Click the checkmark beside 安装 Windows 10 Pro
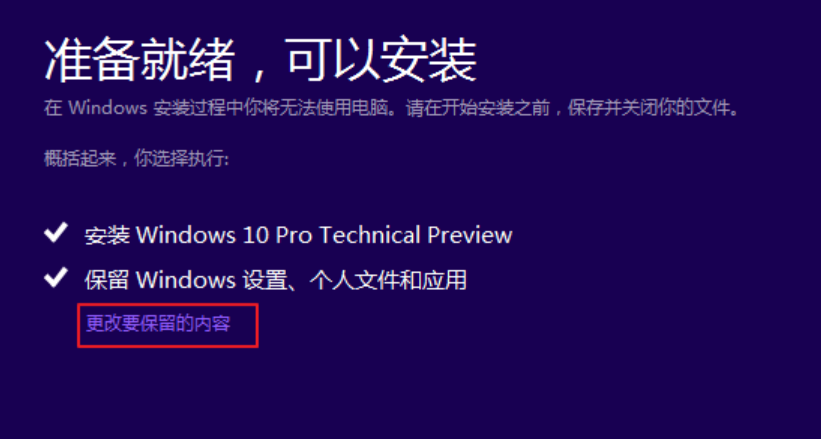This screenshot has width=821, height=439. (56, 233)
